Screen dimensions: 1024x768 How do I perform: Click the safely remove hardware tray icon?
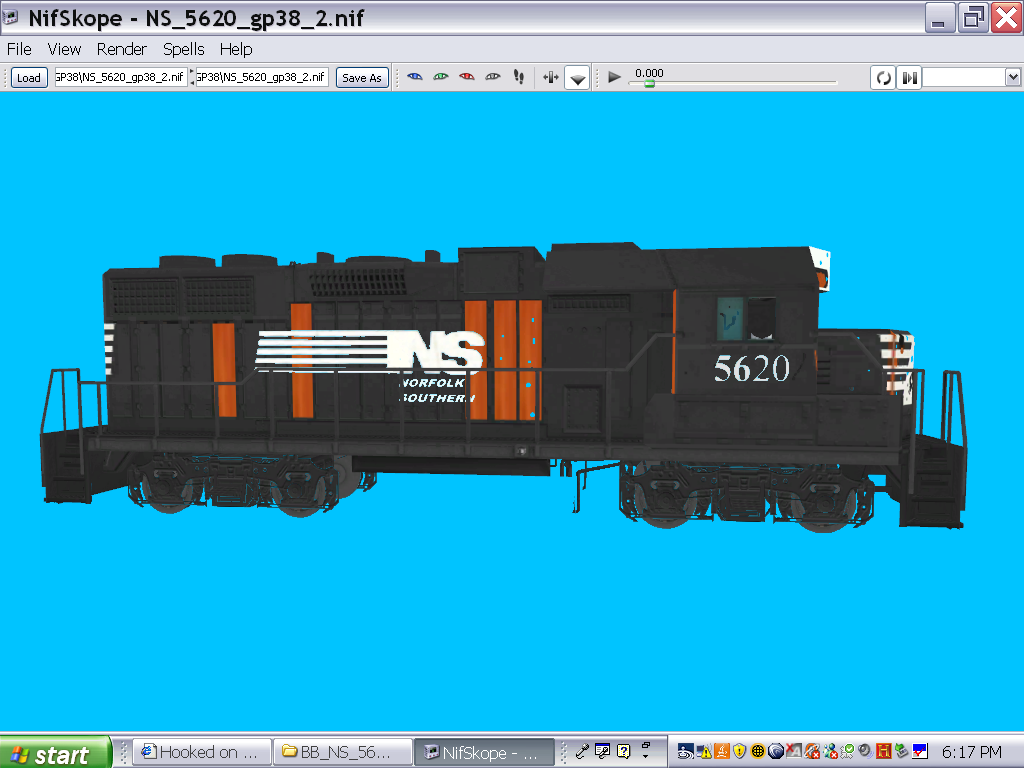pos(902,751)
